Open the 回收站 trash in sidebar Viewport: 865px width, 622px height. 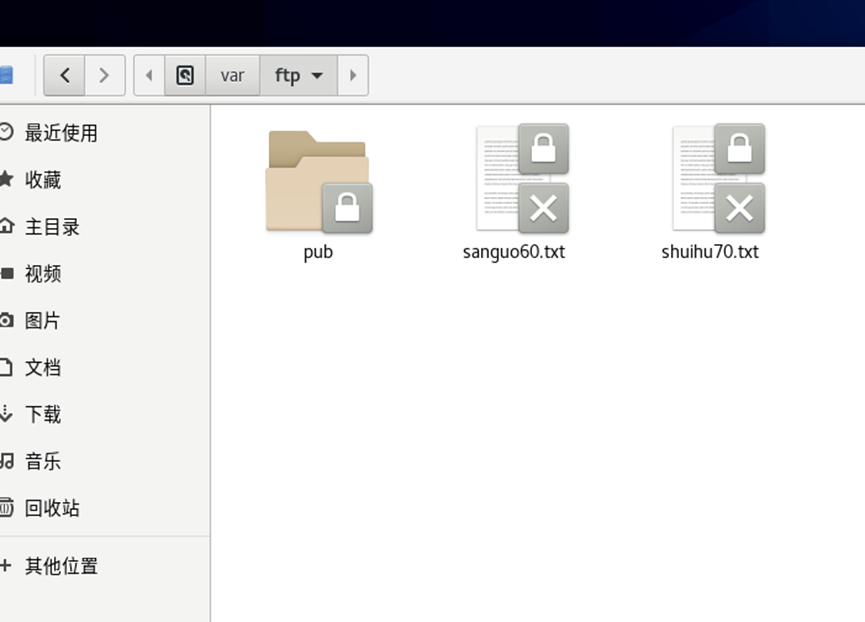point(105,508)
